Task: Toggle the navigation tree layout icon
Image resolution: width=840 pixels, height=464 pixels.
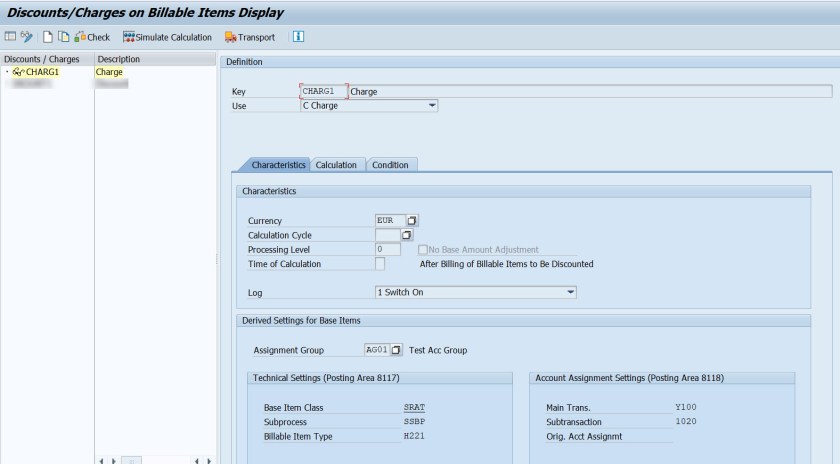Action: [10, 36]
